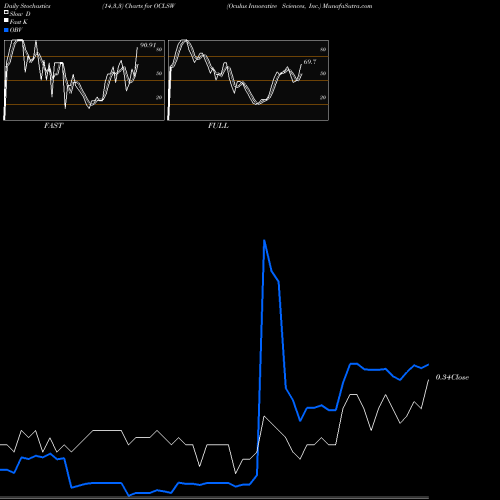Click the FAST stochastic chart thumbnail
This screenshot has width=500, height=500.
pos(84,80)
